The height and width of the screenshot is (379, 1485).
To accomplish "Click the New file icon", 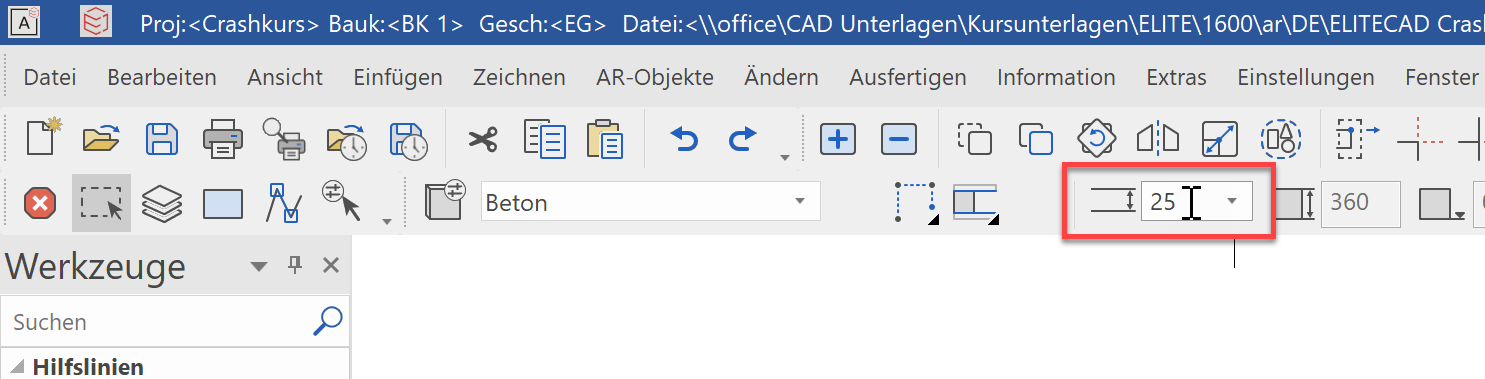I will tap(40, 139).
